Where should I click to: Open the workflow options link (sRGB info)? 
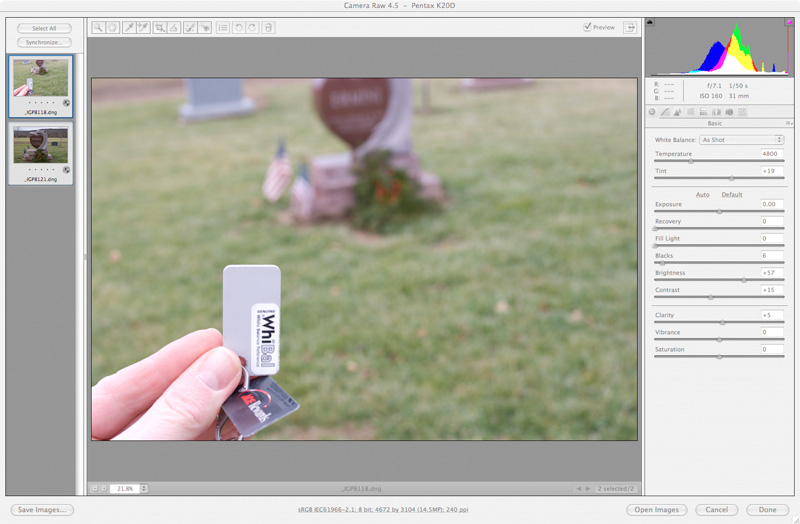(x=399, y=510)
